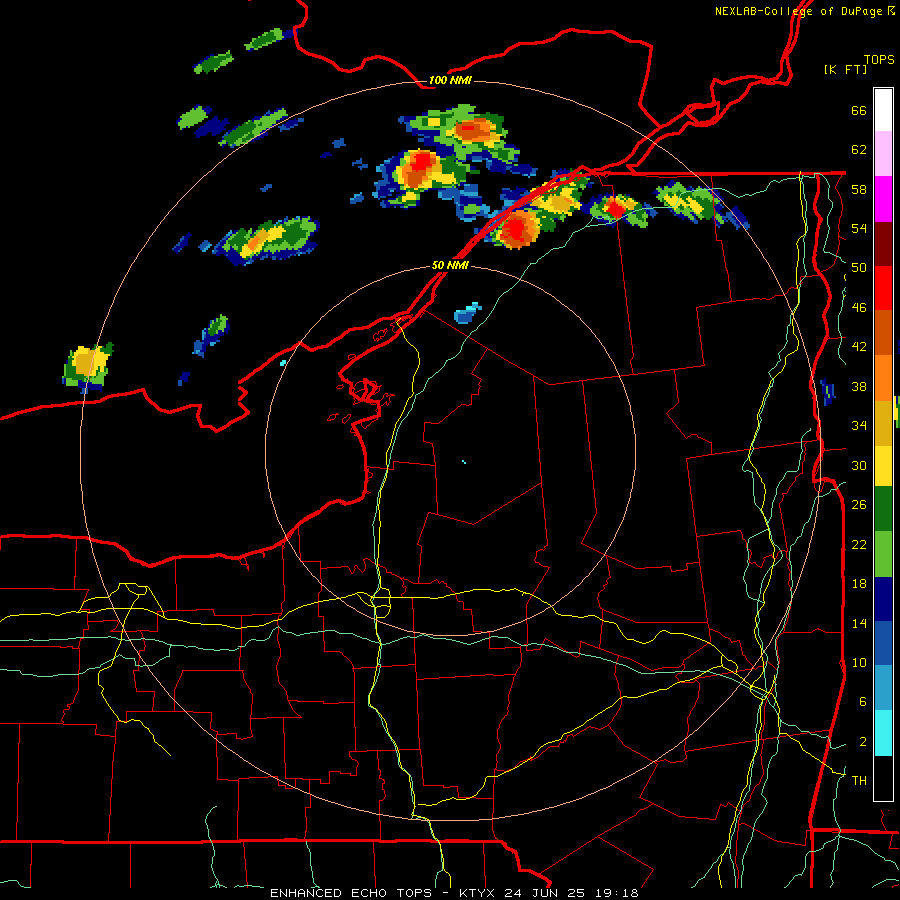Click the 62 legend value label
This screenshot has width=900, height=900.
[859, 150]
